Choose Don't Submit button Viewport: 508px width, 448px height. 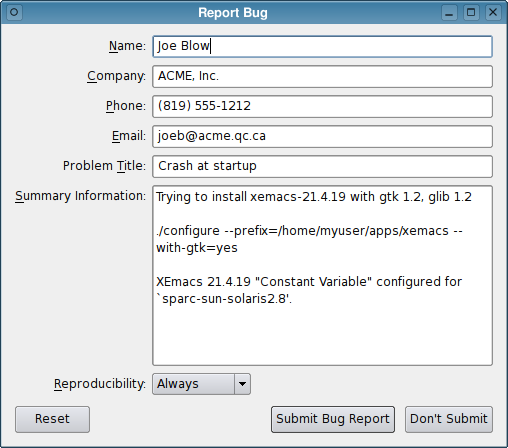click(x=449, y=419)
